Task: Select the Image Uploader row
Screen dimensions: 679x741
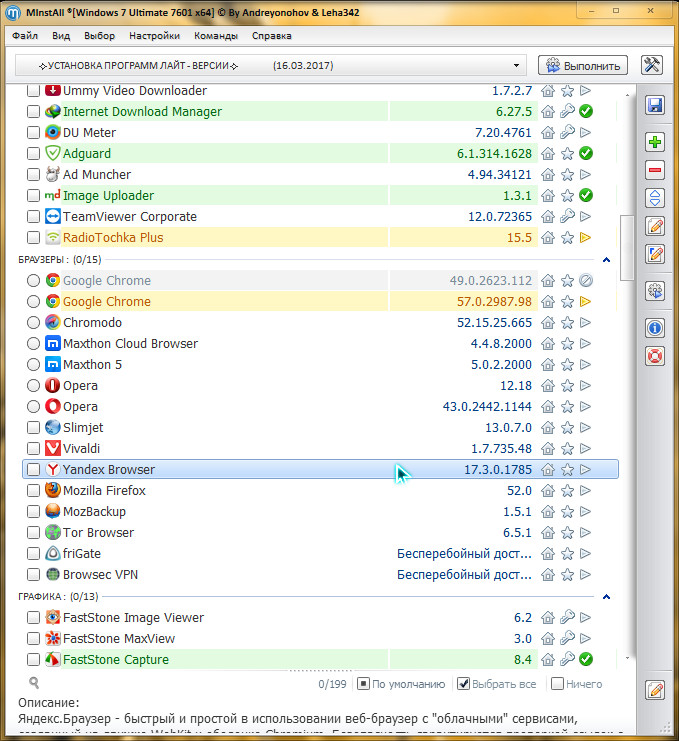Action: (x=320, y=195)
